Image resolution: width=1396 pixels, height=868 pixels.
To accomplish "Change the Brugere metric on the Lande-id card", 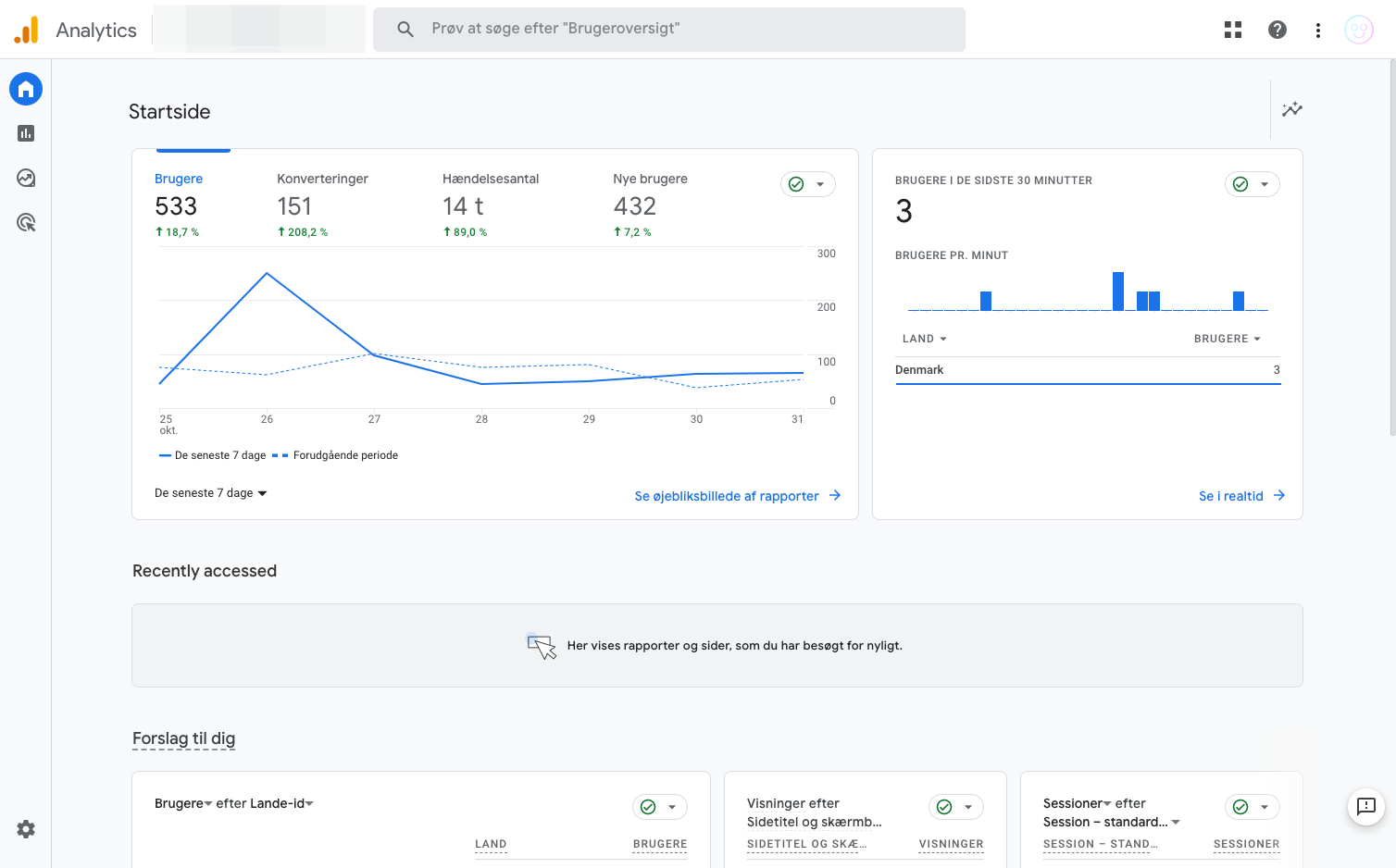I will click(x=183, y=803).
